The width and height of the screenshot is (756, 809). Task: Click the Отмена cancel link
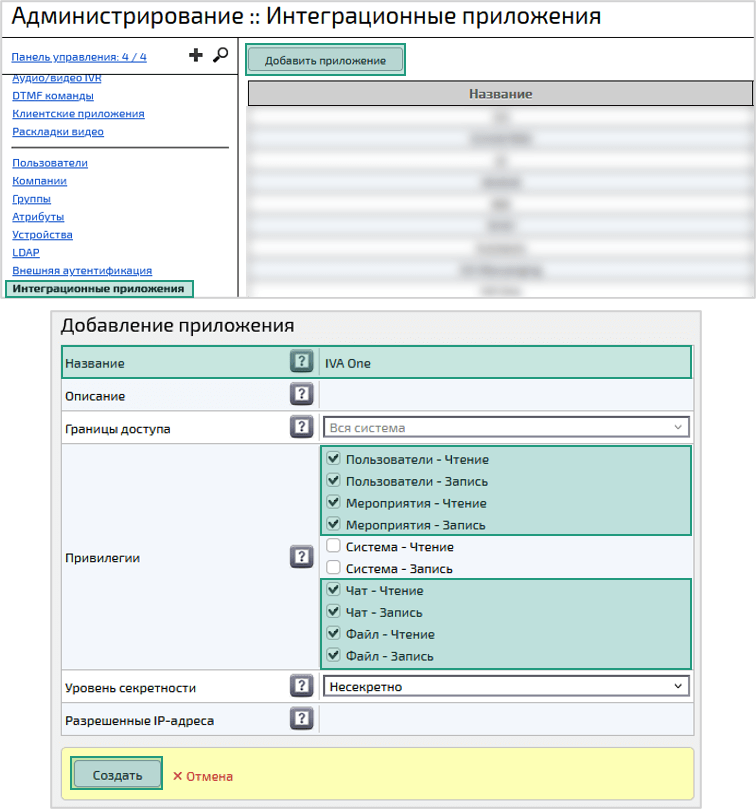point(203,776)
